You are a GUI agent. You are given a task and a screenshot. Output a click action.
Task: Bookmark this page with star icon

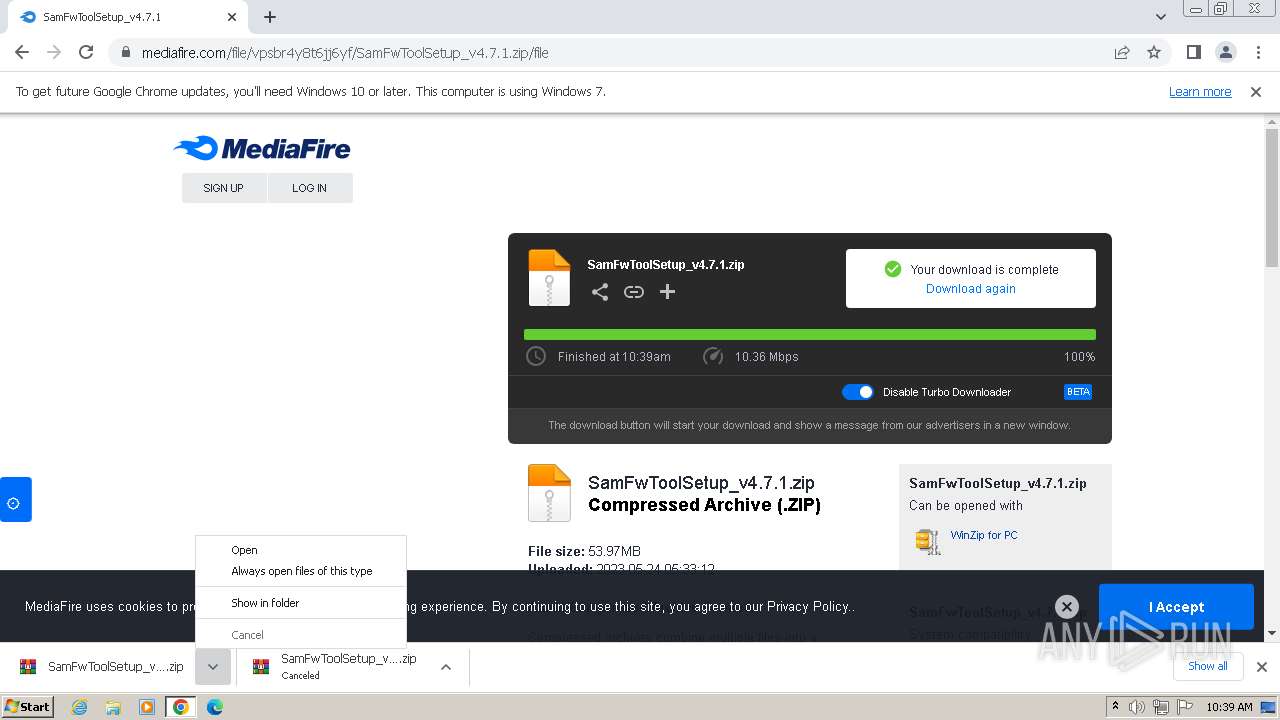click(1154, 53)
